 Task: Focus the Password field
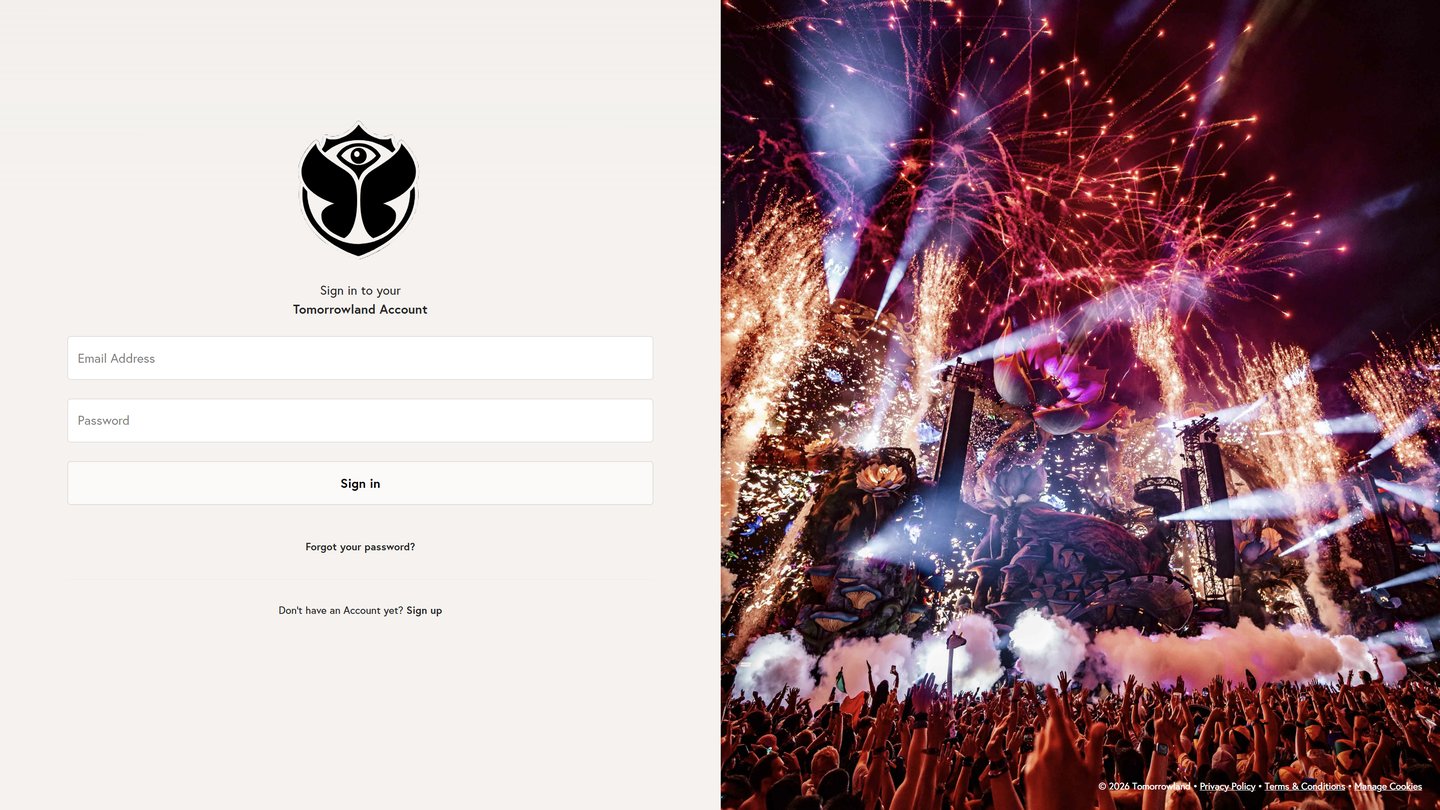tap(360, 421)
